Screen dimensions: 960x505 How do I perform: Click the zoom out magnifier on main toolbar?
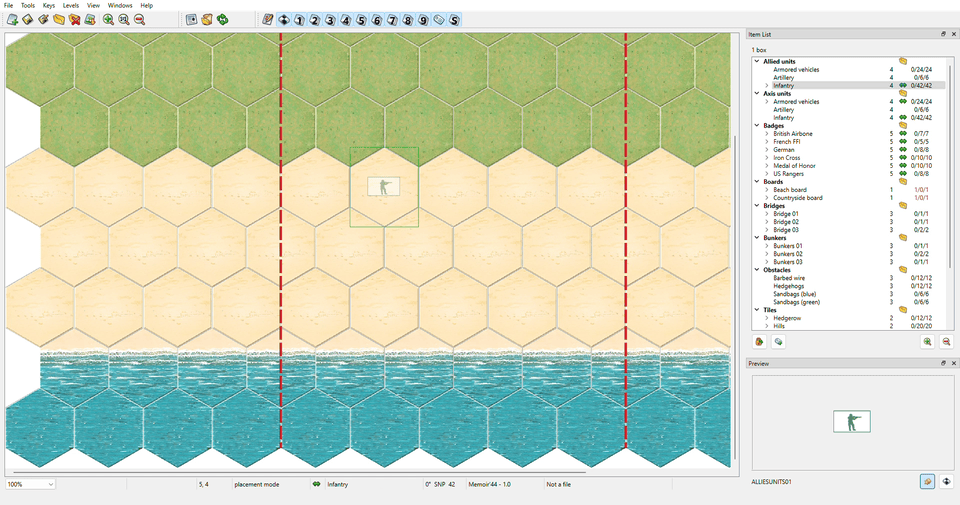pos(140,20)
